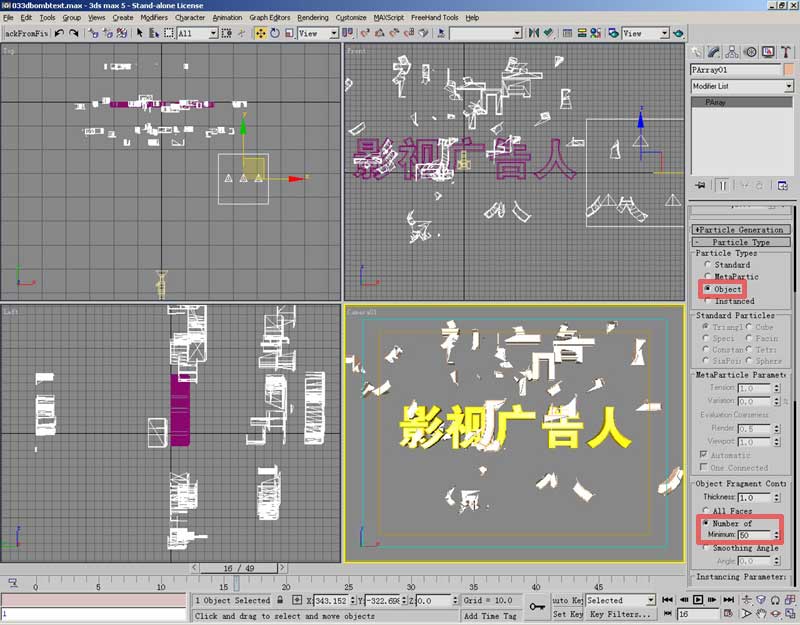
Task: Open the Utilities hammer panel tab
Action: (785, 51)
